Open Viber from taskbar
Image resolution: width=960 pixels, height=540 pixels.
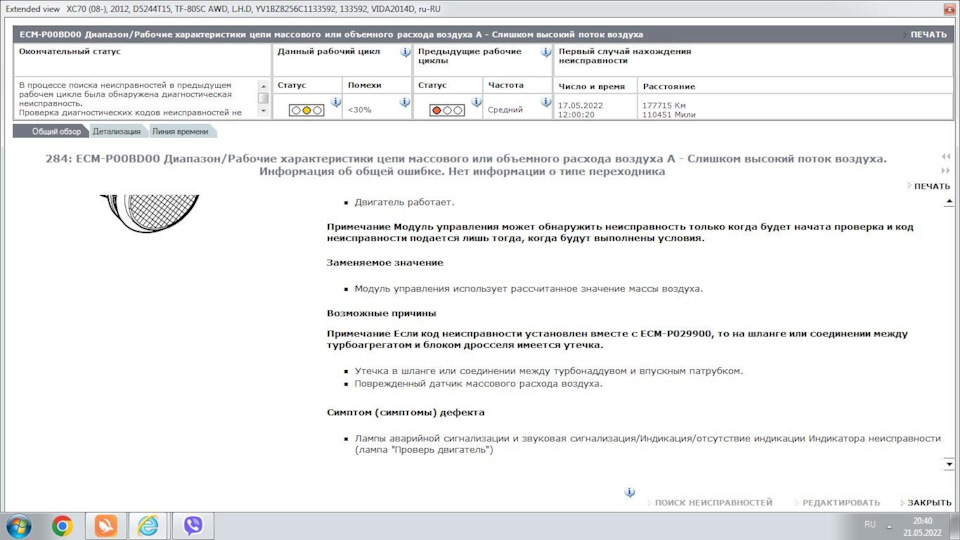(x=193, y=526)
